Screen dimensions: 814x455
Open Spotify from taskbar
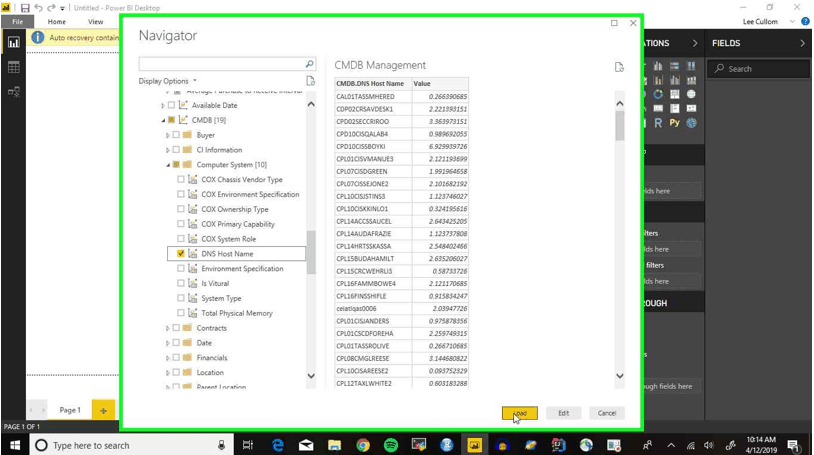(x=391, y=445)
